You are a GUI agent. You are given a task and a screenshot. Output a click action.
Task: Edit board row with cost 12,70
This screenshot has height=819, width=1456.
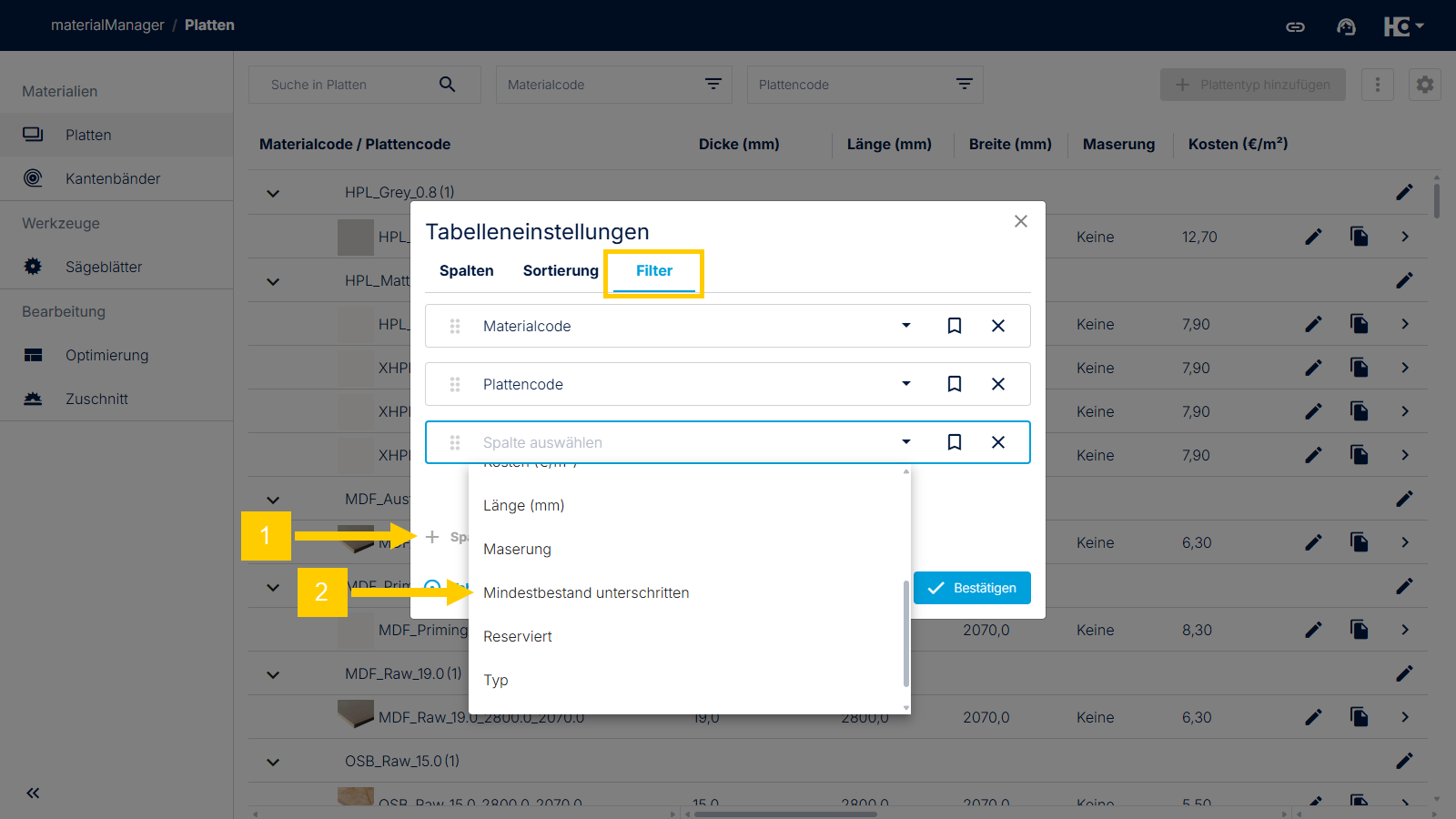pyautogui.click(x=1313, y=237)
